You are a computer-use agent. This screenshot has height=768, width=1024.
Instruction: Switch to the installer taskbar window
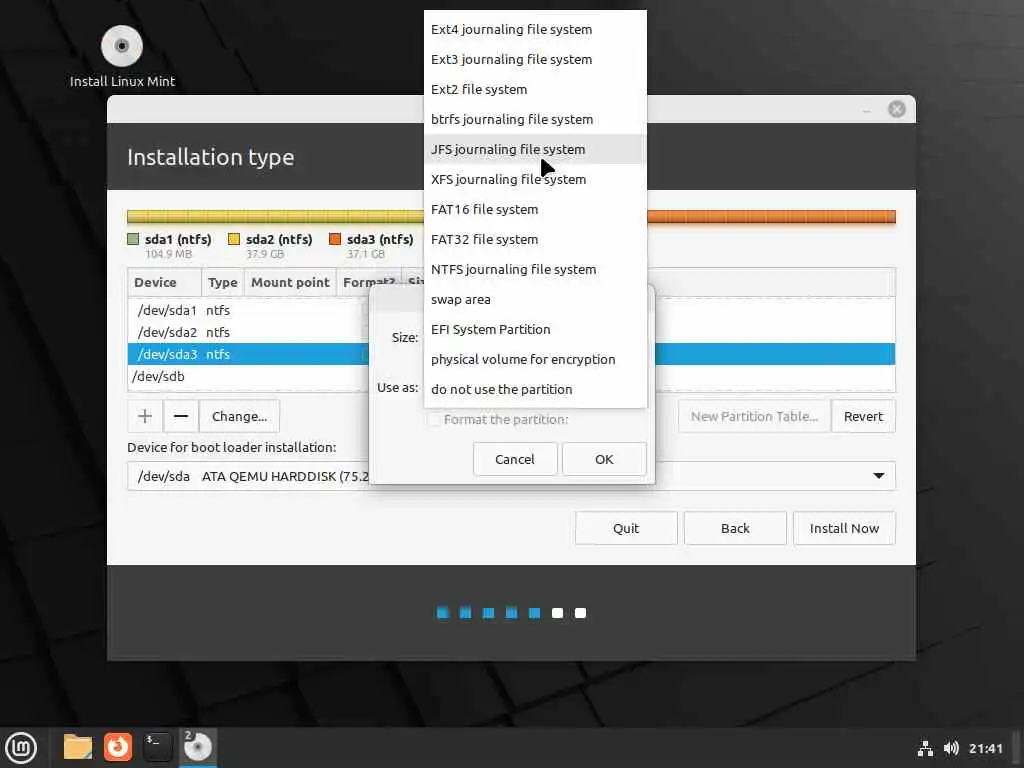click(198, 747)
